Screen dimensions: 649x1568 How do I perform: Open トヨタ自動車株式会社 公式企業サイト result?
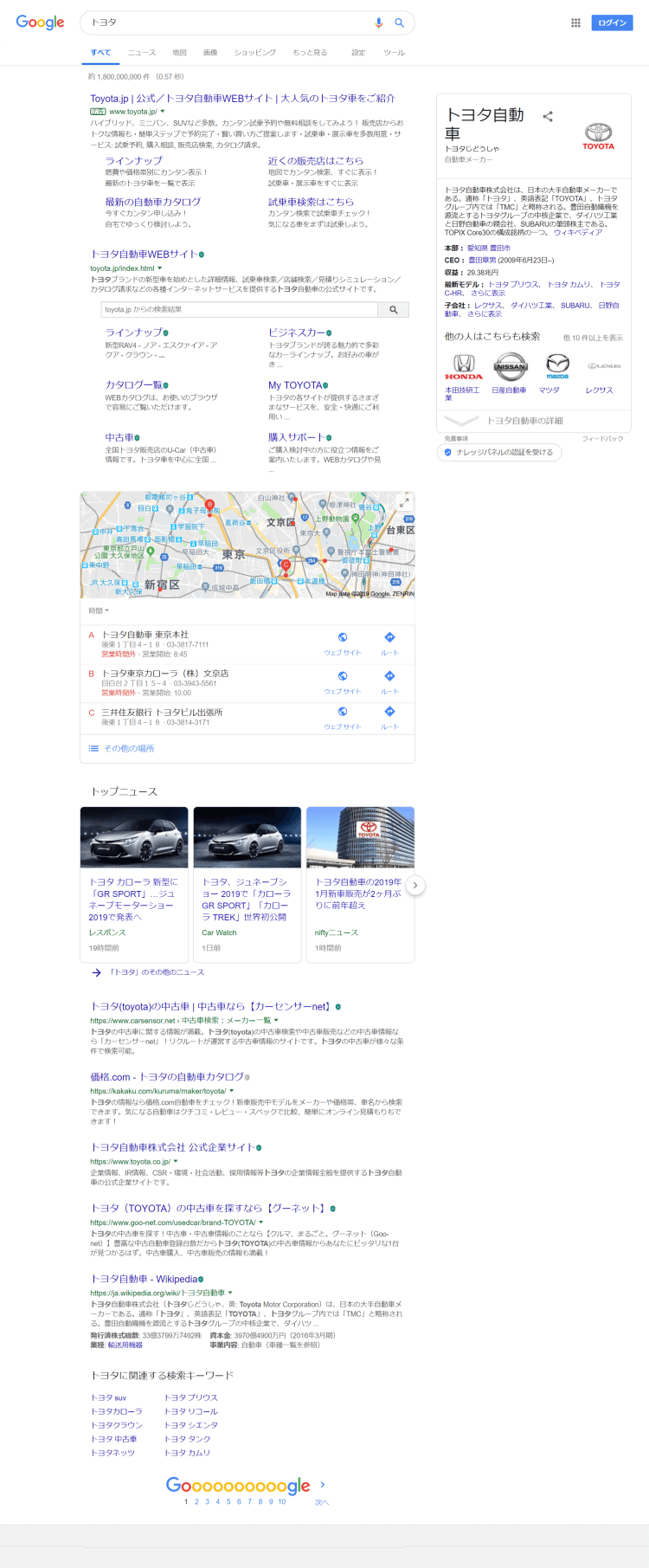pos(172,1147)
